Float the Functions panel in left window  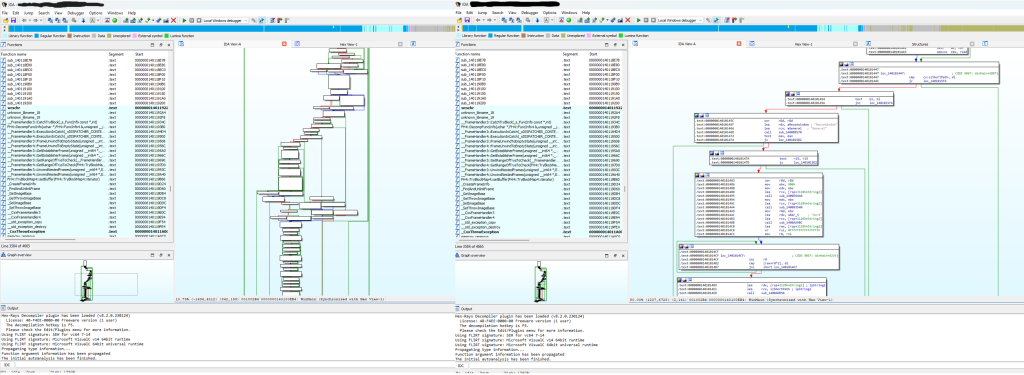click(161, 44)
